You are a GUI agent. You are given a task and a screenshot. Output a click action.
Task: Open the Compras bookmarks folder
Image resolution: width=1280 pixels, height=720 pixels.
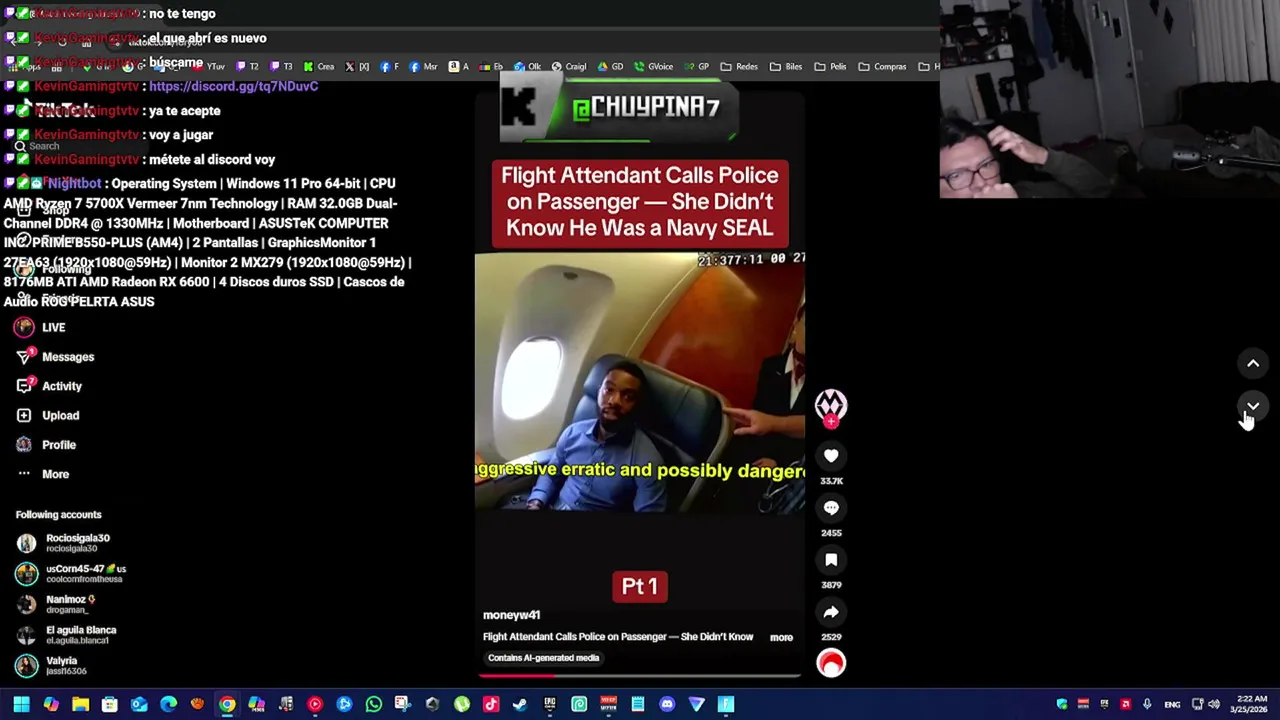click(x=882, y=67)
